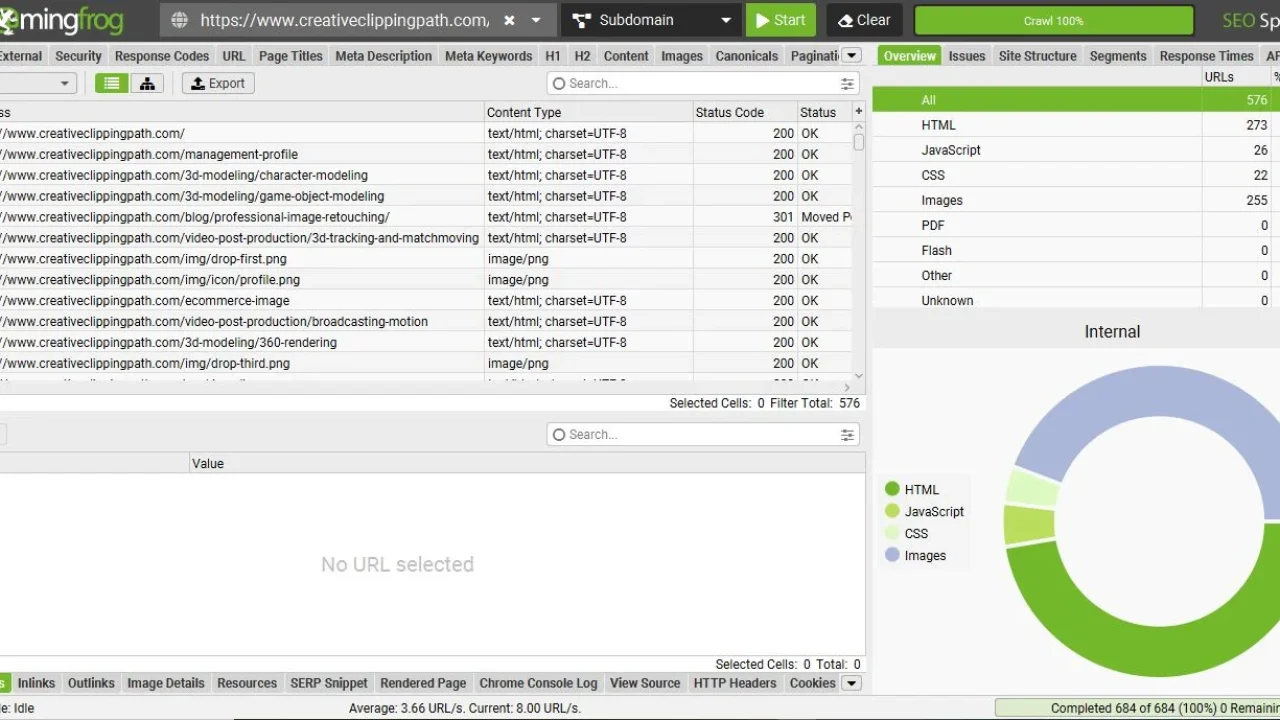This screenshot has height=720, width=1280.
Task: Open advanced search options with the sliders icon
Action: coord(847,83)
